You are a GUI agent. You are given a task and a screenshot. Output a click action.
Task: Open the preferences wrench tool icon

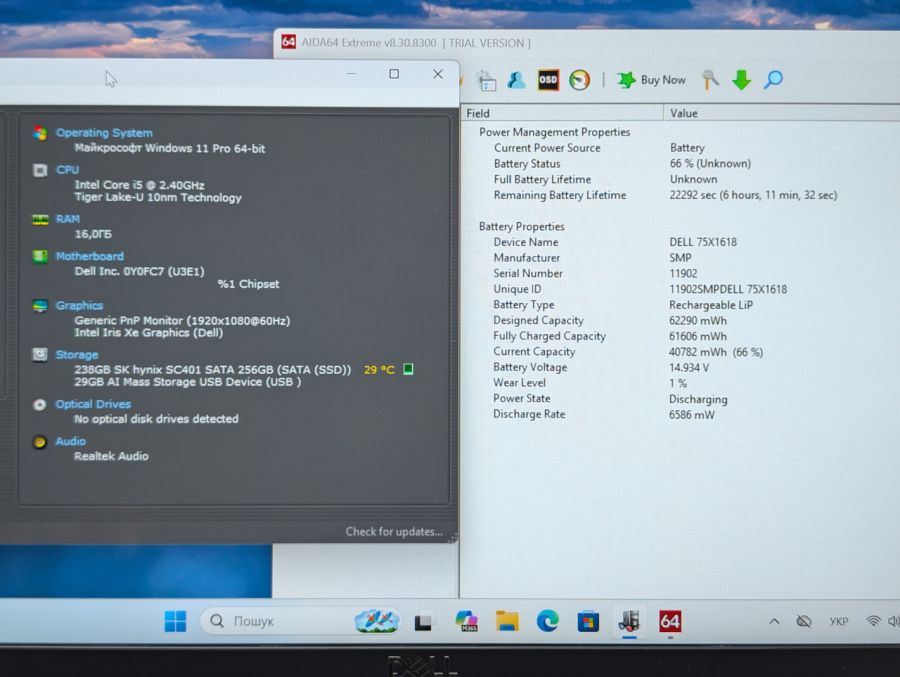point(710,80)
